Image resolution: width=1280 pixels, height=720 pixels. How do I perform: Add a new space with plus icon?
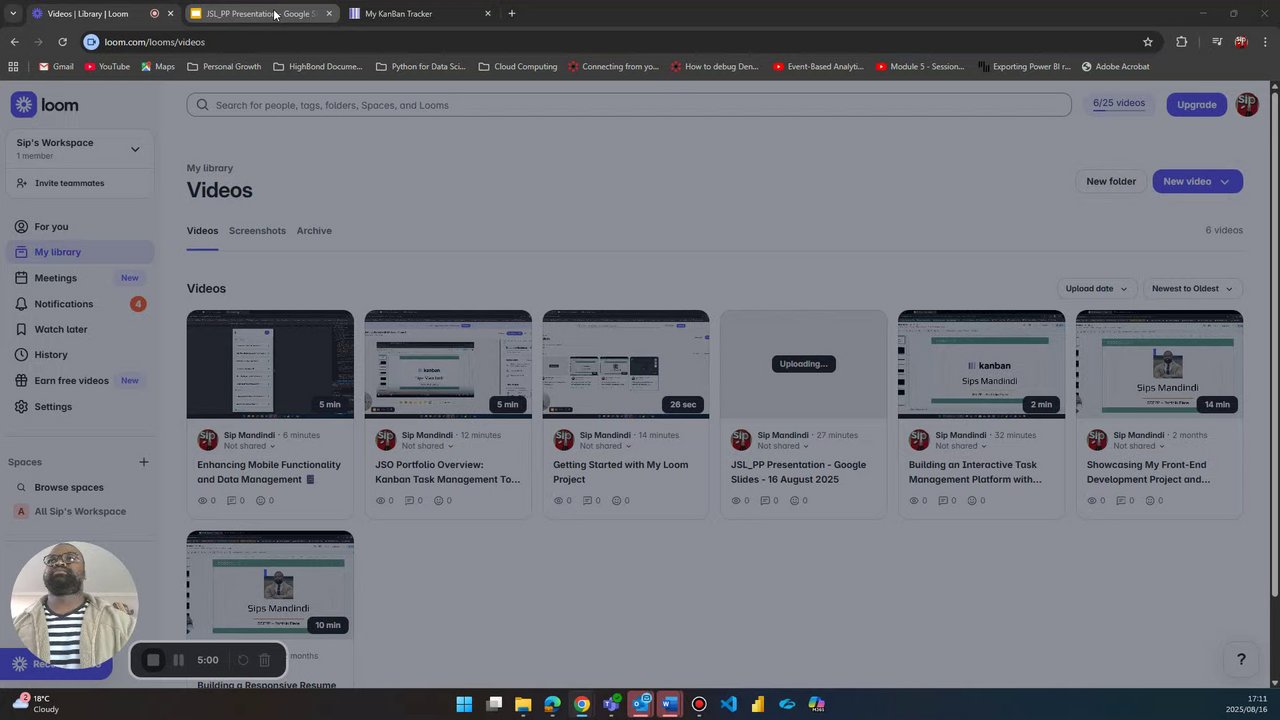tap(144, 462)
